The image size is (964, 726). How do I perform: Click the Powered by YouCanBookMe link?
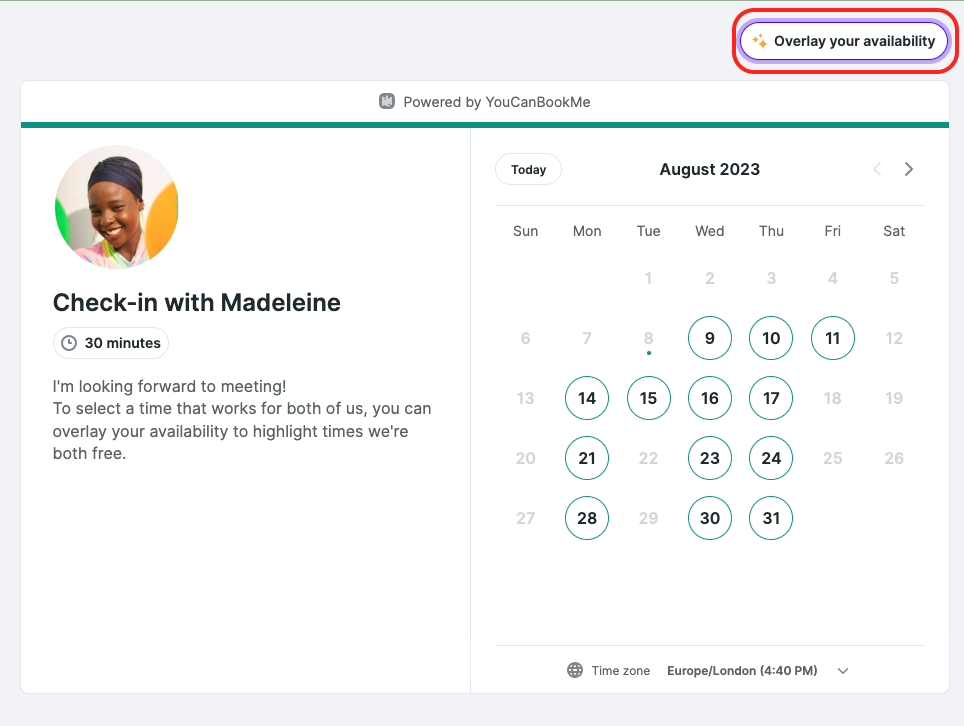tap(484, 102)
